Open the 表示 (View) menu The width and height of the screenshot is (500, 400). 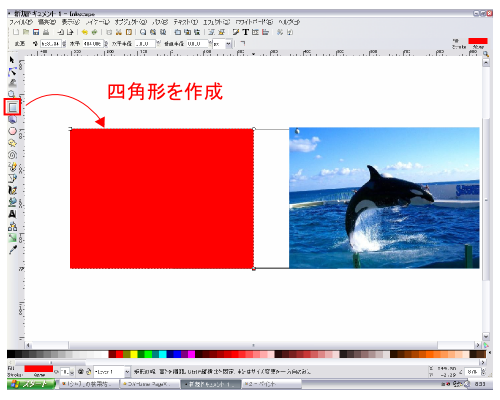click(70, 22)
